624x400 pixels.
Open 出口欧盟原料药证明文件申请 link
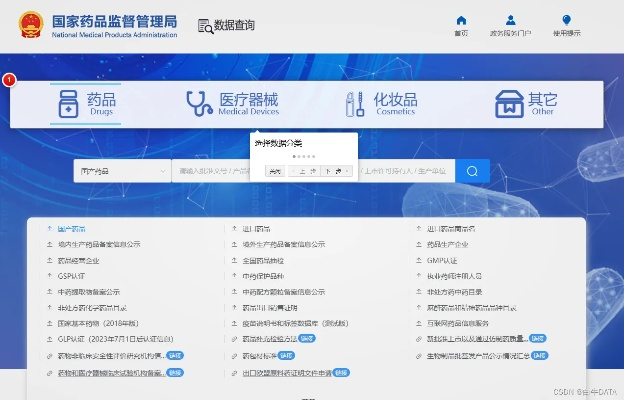(287, 373)
